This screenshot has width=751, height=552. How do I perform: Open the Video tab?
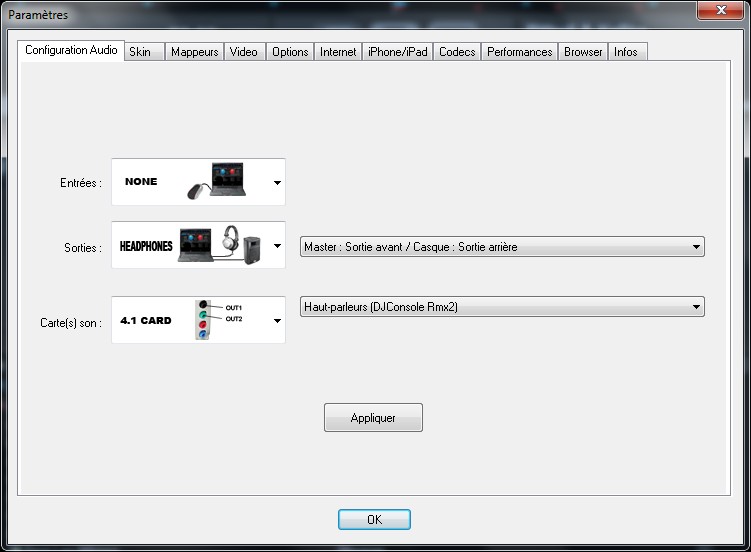[244, 52]
